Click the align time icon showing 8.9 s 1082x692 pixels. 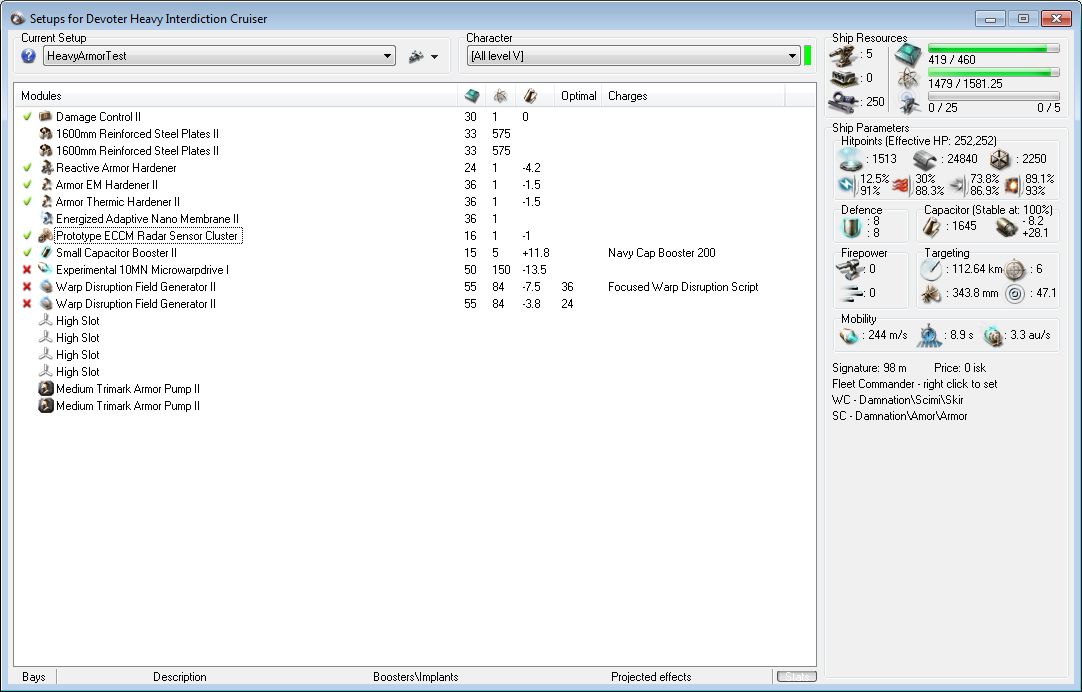click(929, 336)
